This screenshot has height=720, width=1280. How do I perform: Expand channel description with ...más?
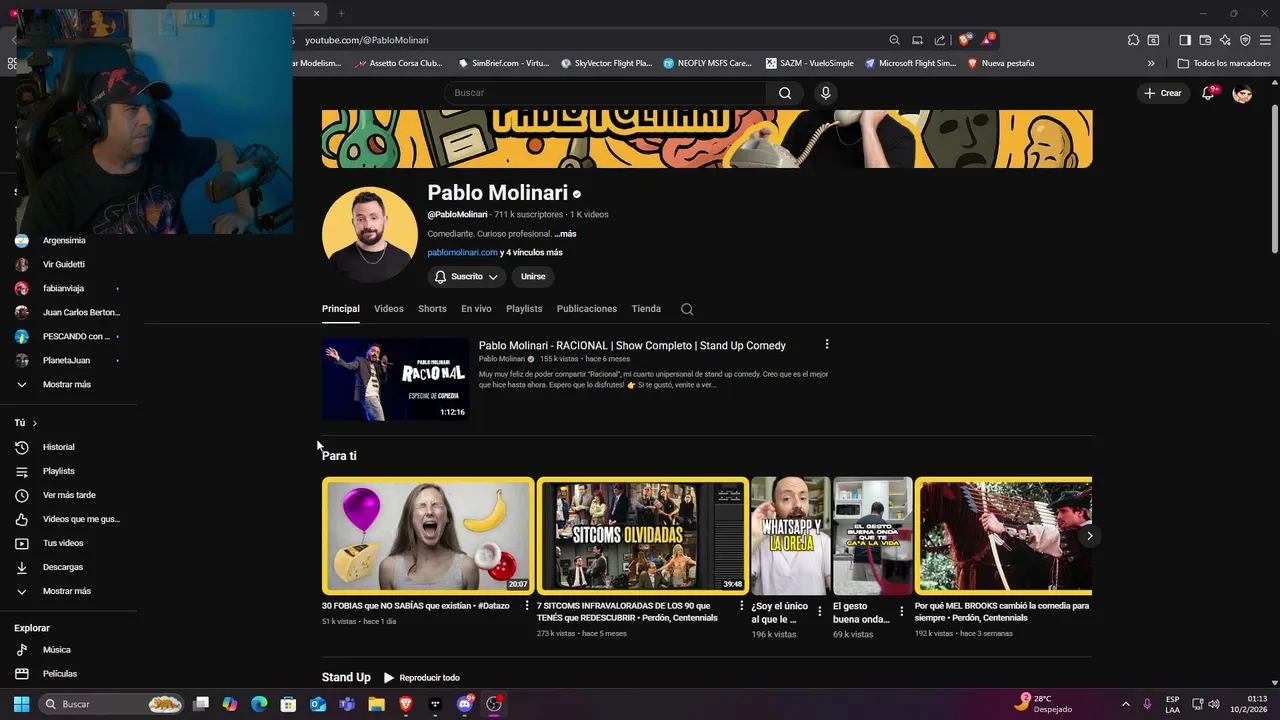click(565, 234)
